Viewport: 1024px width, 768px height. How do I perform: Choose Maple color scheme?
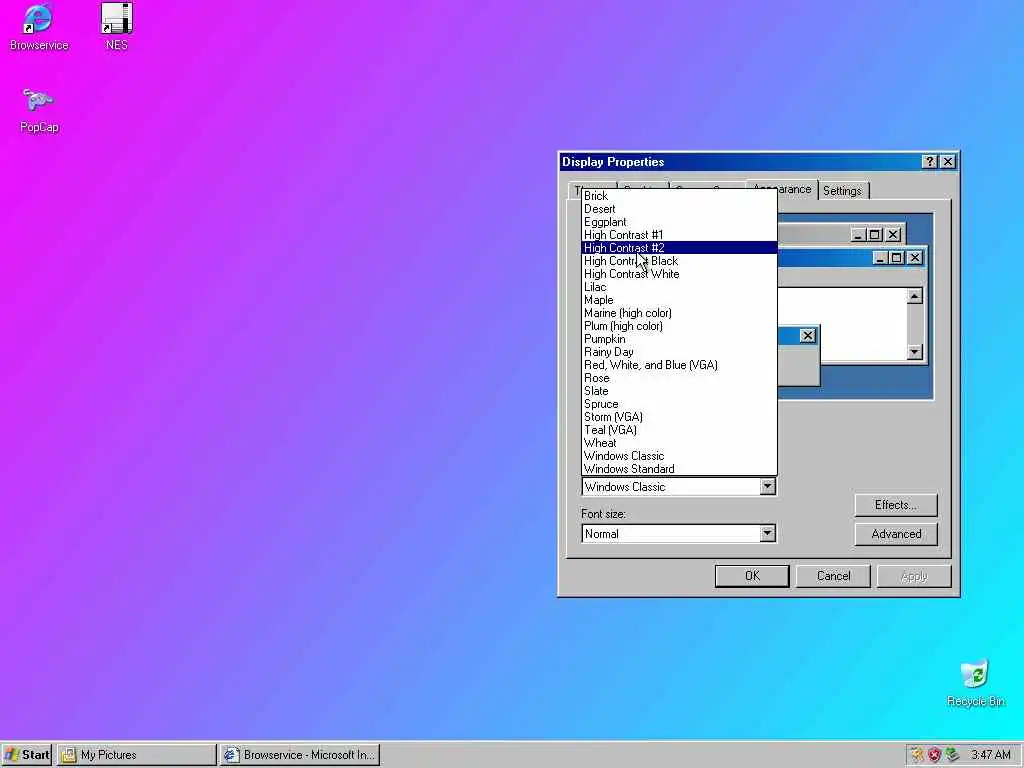[679, 300]
